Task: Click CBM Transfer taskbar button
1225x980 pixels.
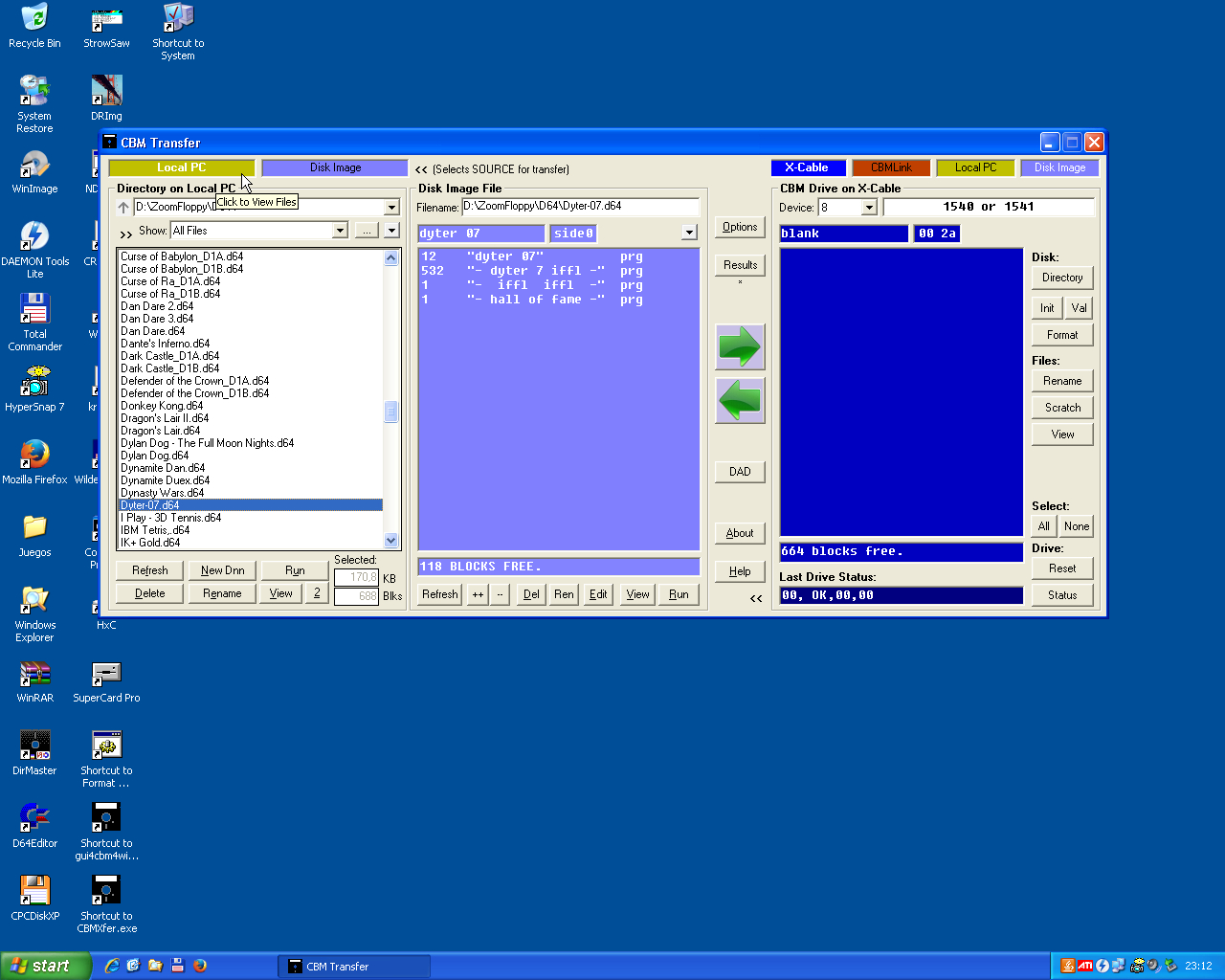Action: 354,967
